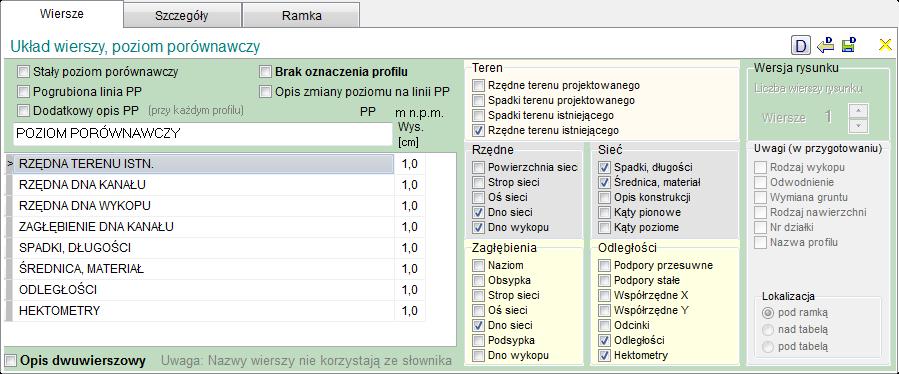The height and width of the screenshot is (374, 899).
Task: Uncheck Odległości checkbox
Action: (604, 340)
